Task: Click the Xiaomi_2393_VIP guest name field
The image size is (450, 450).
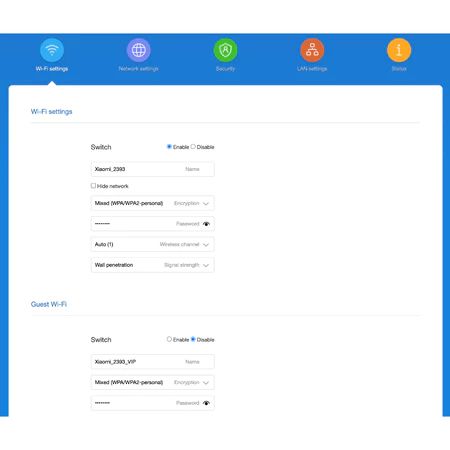Action: pos(152,362)
